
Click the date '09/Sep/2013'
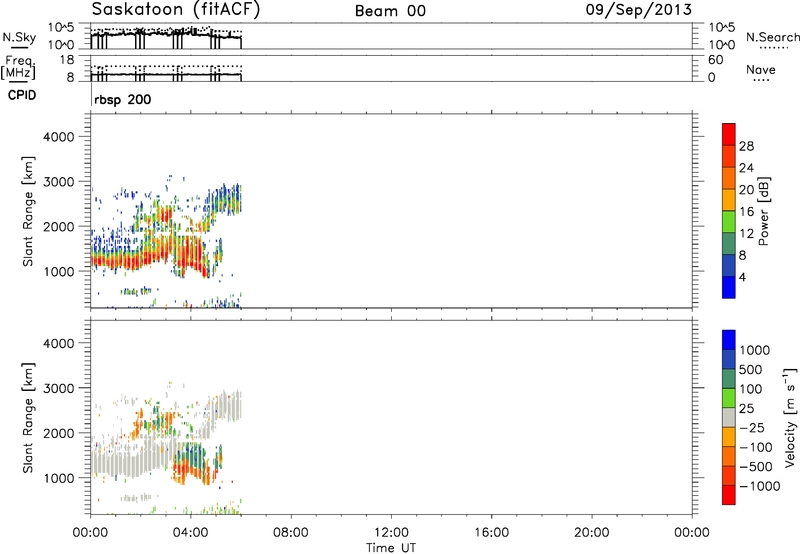coord(639,10)
